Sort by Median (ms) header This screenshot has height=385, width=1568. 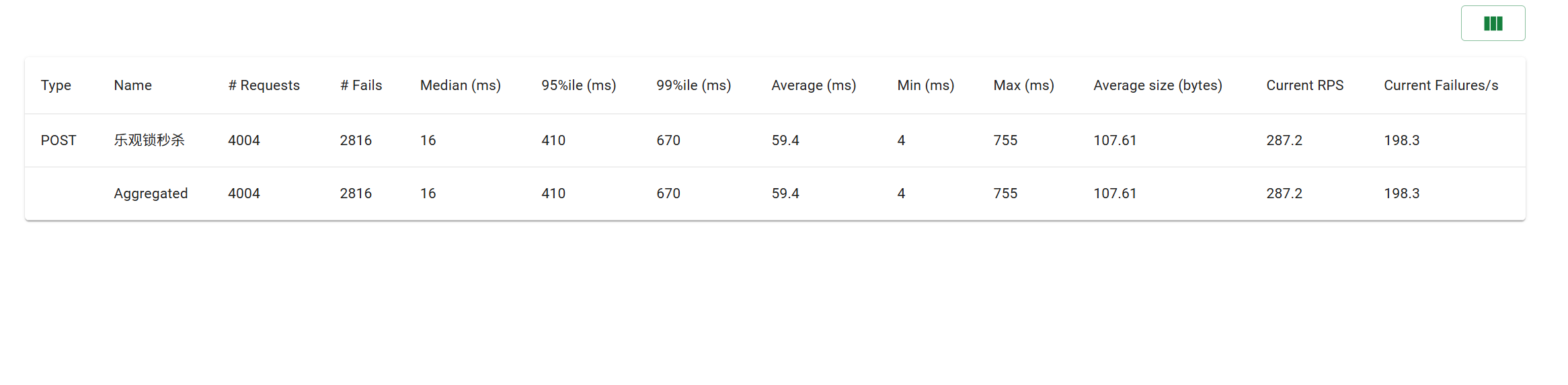pyautogui.click(x=461, y=85)
